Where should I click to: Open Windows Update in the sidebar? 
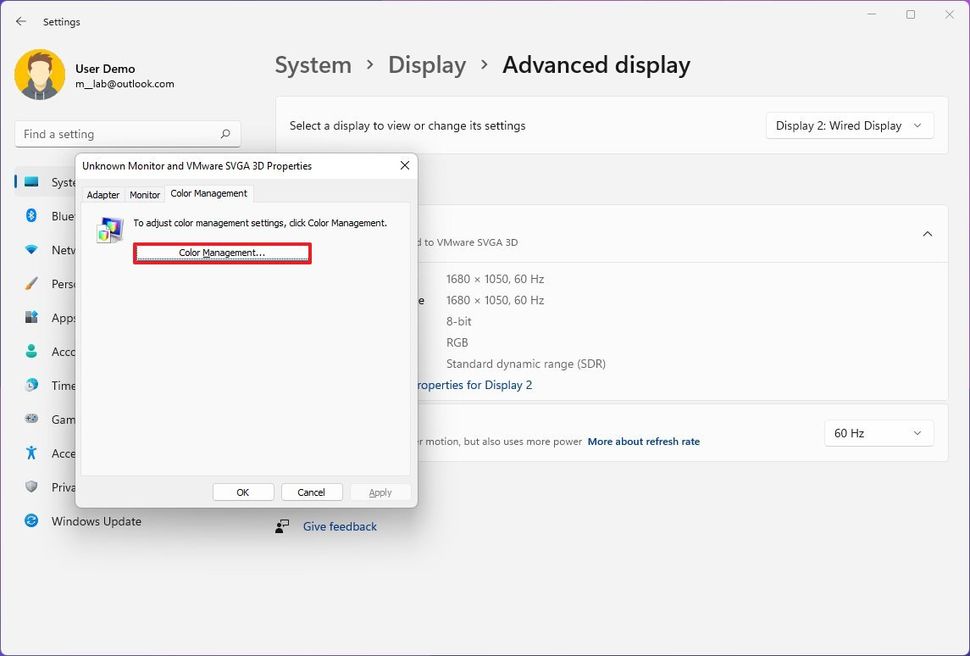(x=96, y=521)
